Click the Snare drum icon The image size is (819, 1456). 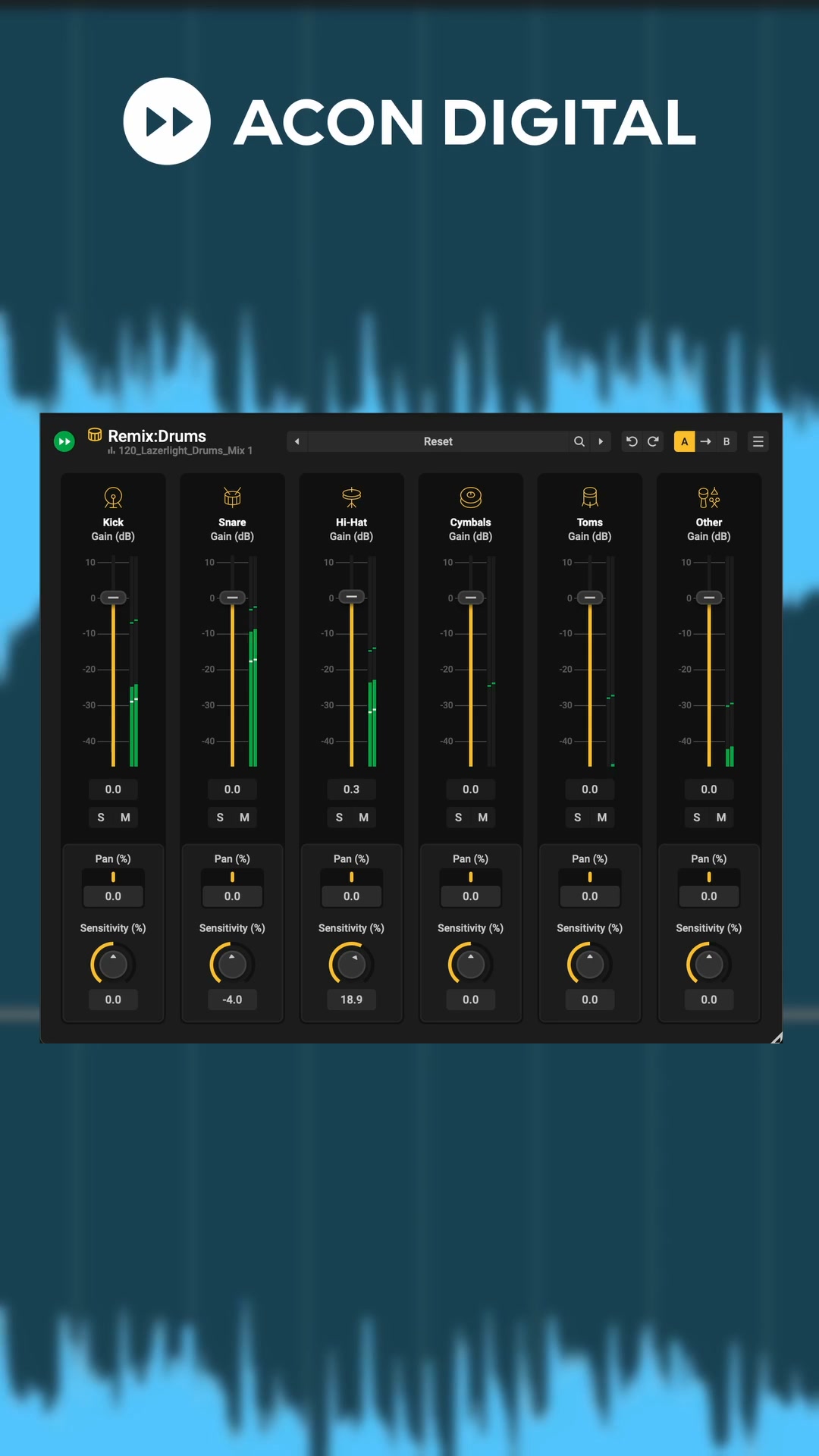pos(232,497)
